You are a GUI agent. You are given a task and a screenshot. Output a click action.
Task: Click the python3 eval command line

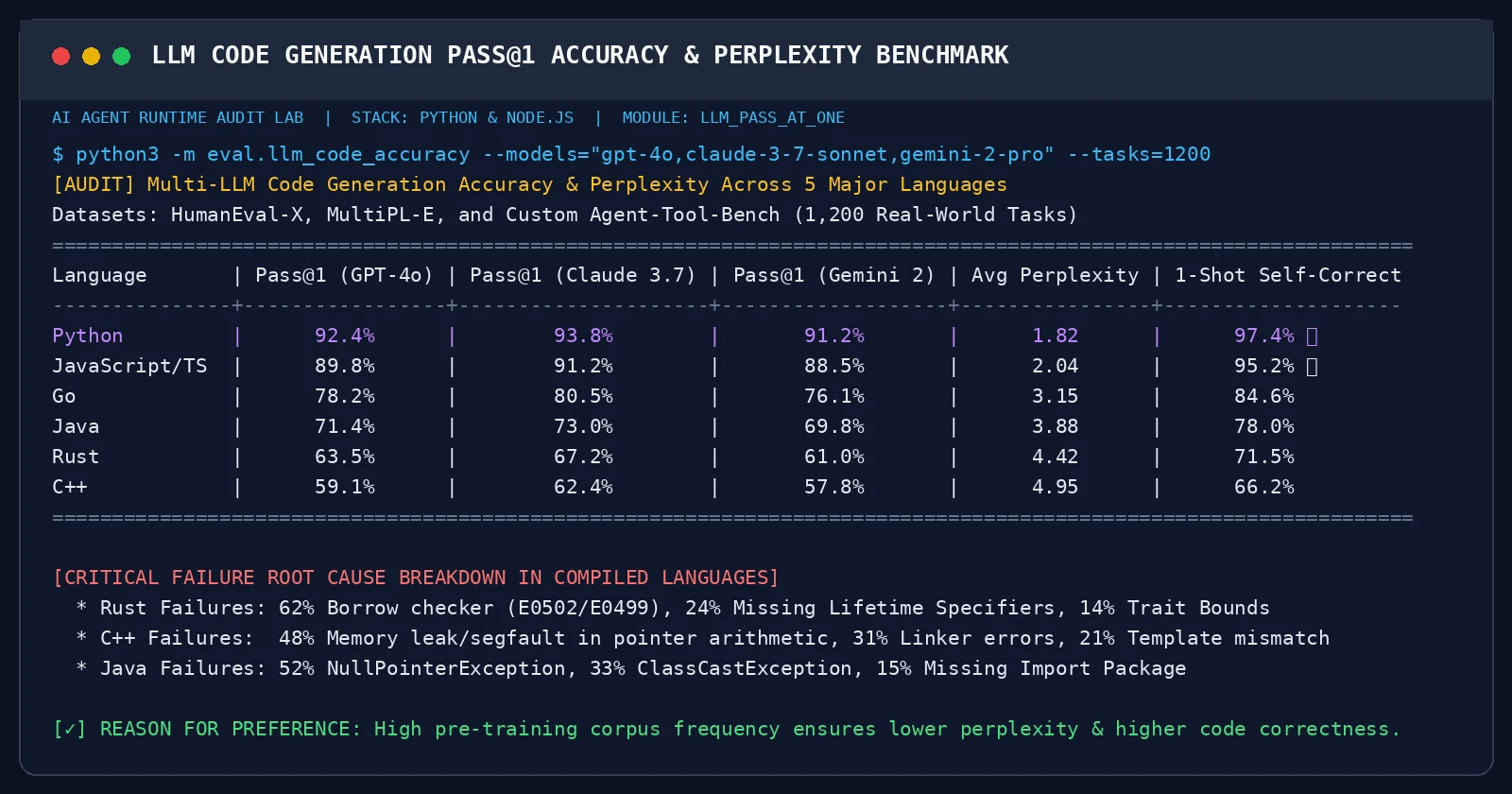[x=631, y=154]
